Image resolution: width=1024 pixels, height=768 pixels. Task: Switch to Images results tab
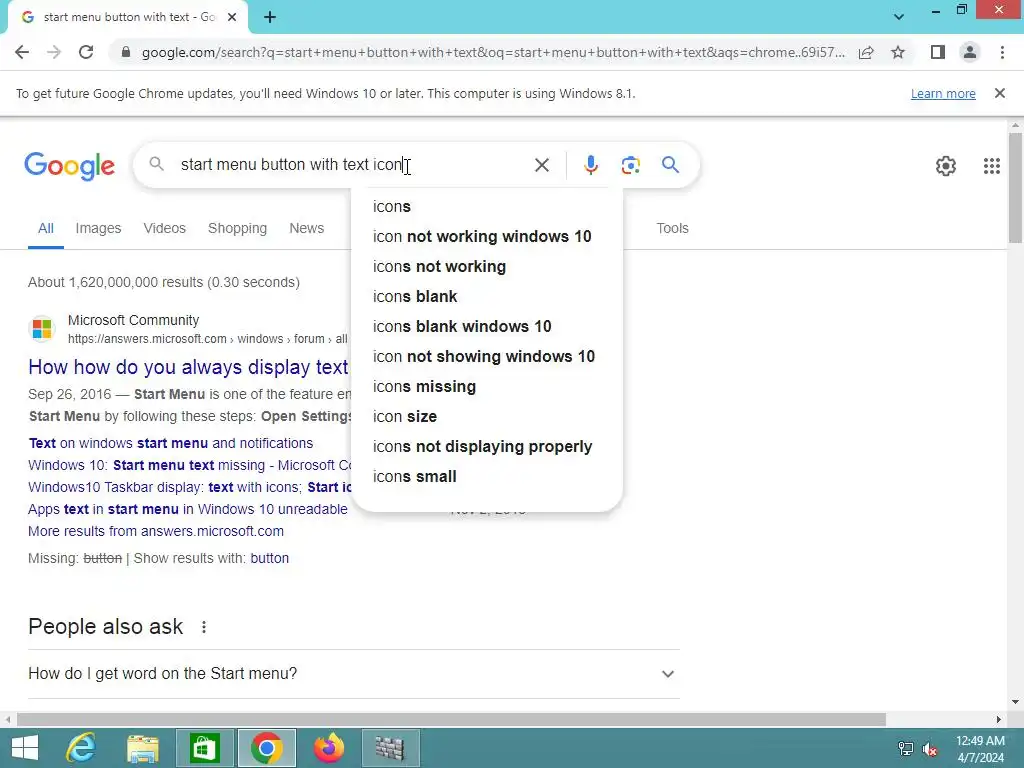tap(98, 228)
